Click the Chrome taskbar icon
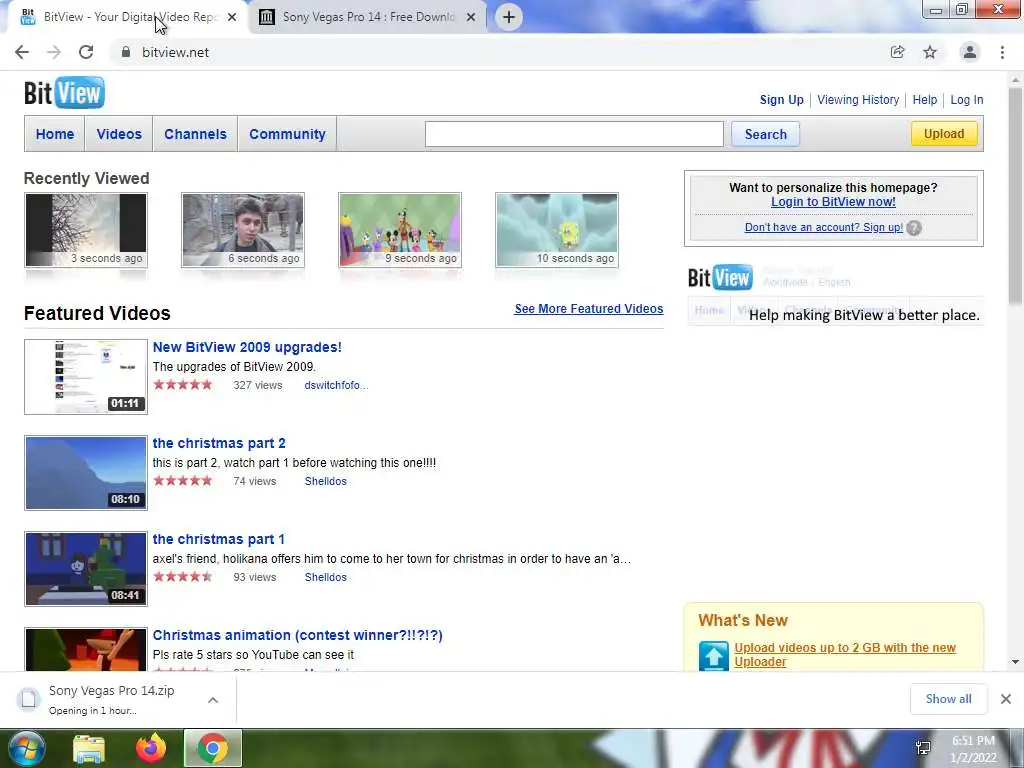Image resolution: width=1024 pixels, height=768 pixels. coord(213,748)
